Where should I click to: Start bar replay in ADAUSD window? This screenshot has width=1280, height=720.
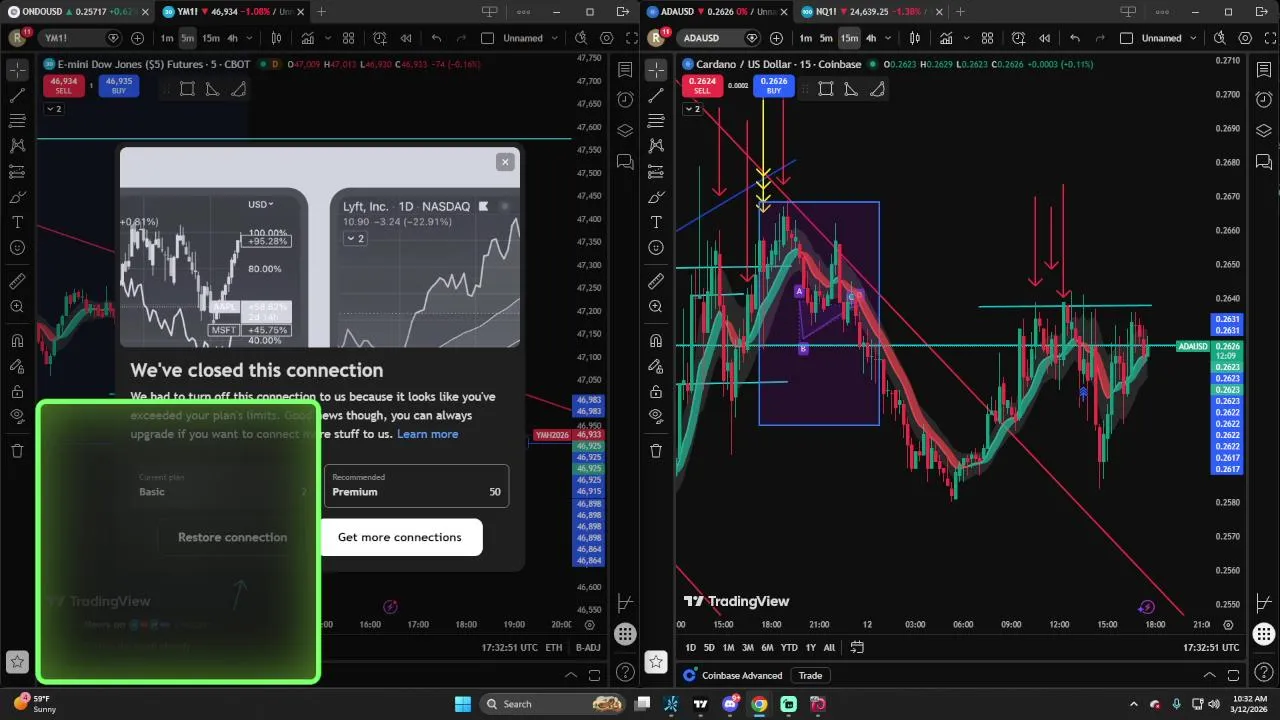[x=1045, y=38]
